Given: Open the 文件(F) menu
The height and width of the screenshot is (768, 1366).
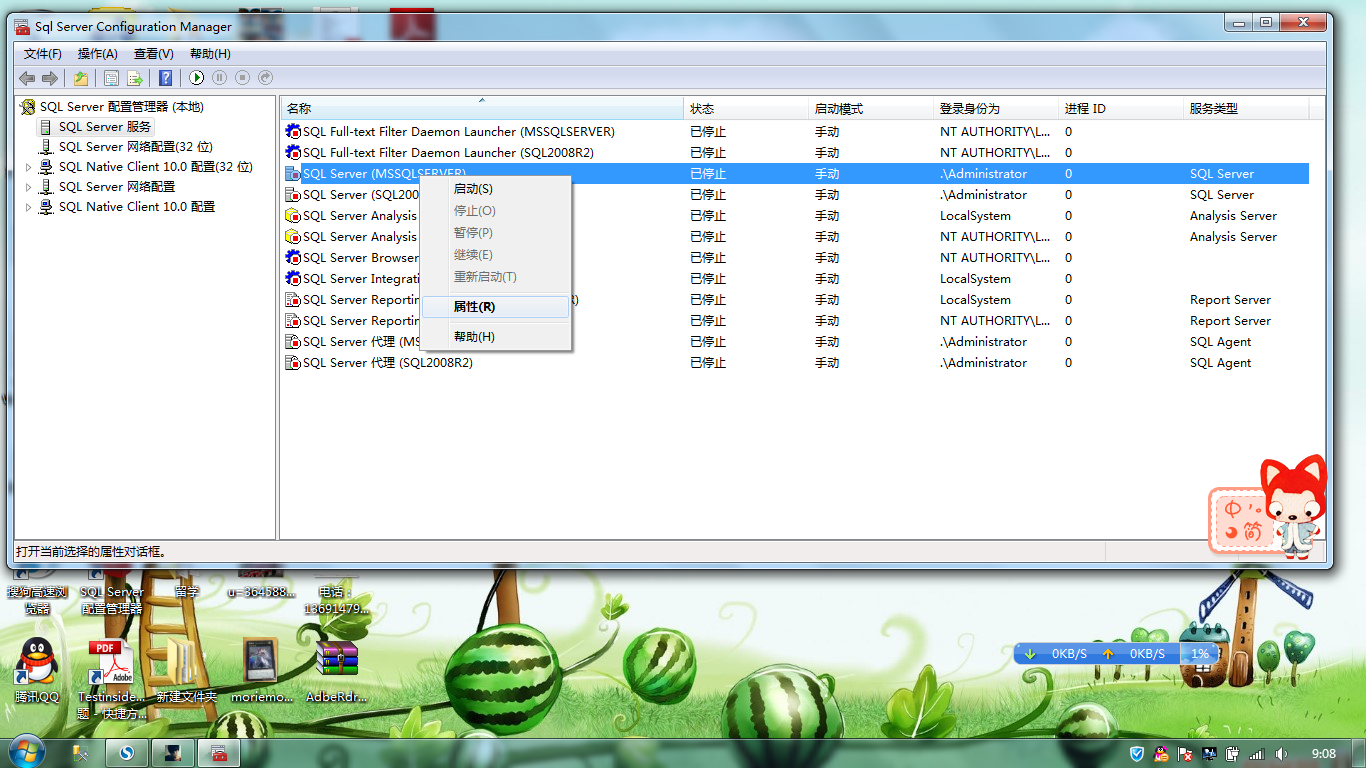Looking at the screenshot, I should click(x=43, y=54).
